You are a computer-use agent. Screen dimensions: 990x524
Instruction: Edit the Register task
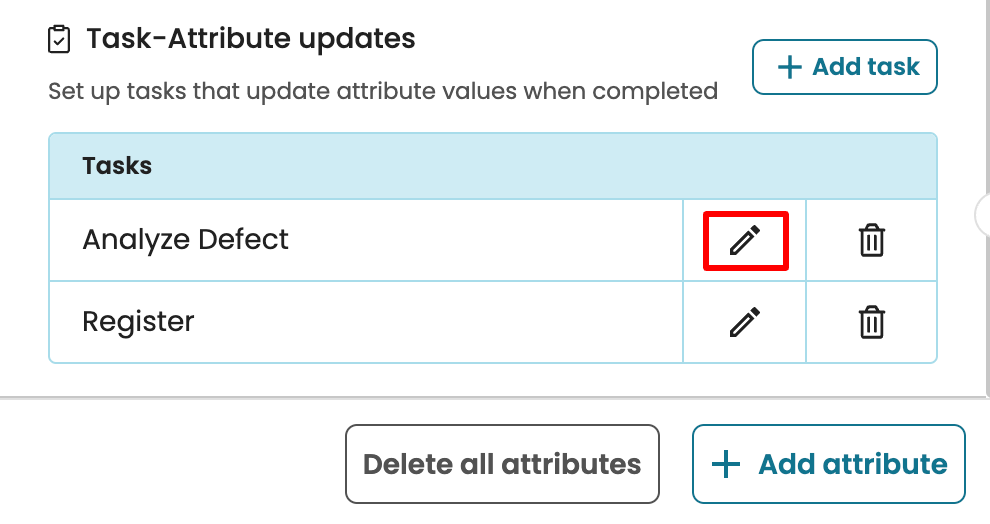coord(744,322)
